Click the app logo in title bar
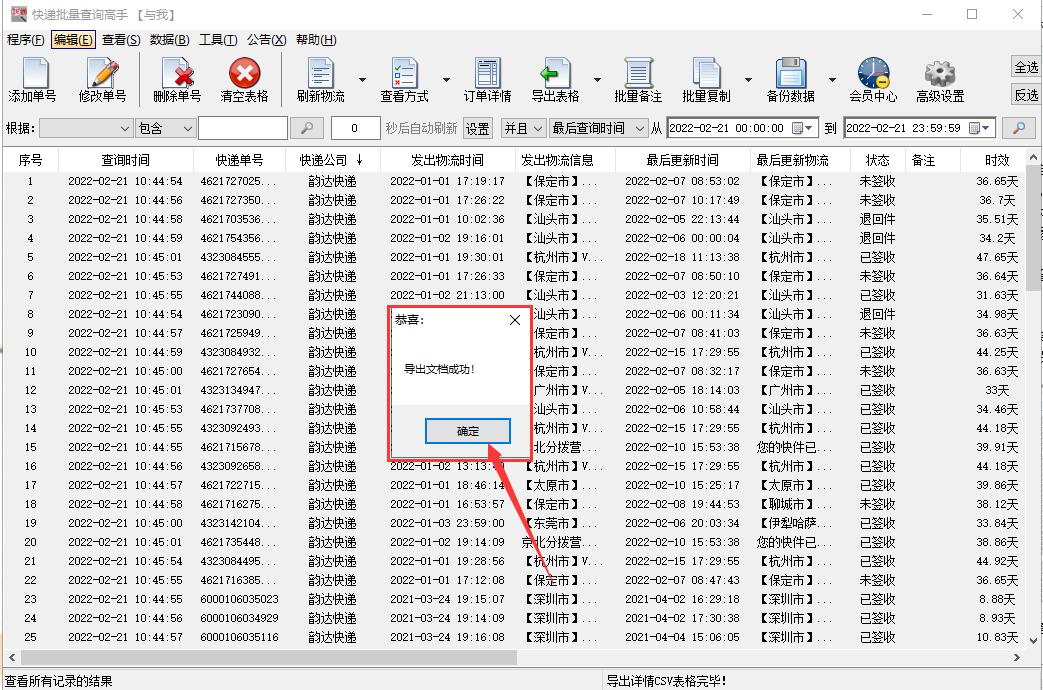Viewport: 1043px width, 690px height. [18, 14]
